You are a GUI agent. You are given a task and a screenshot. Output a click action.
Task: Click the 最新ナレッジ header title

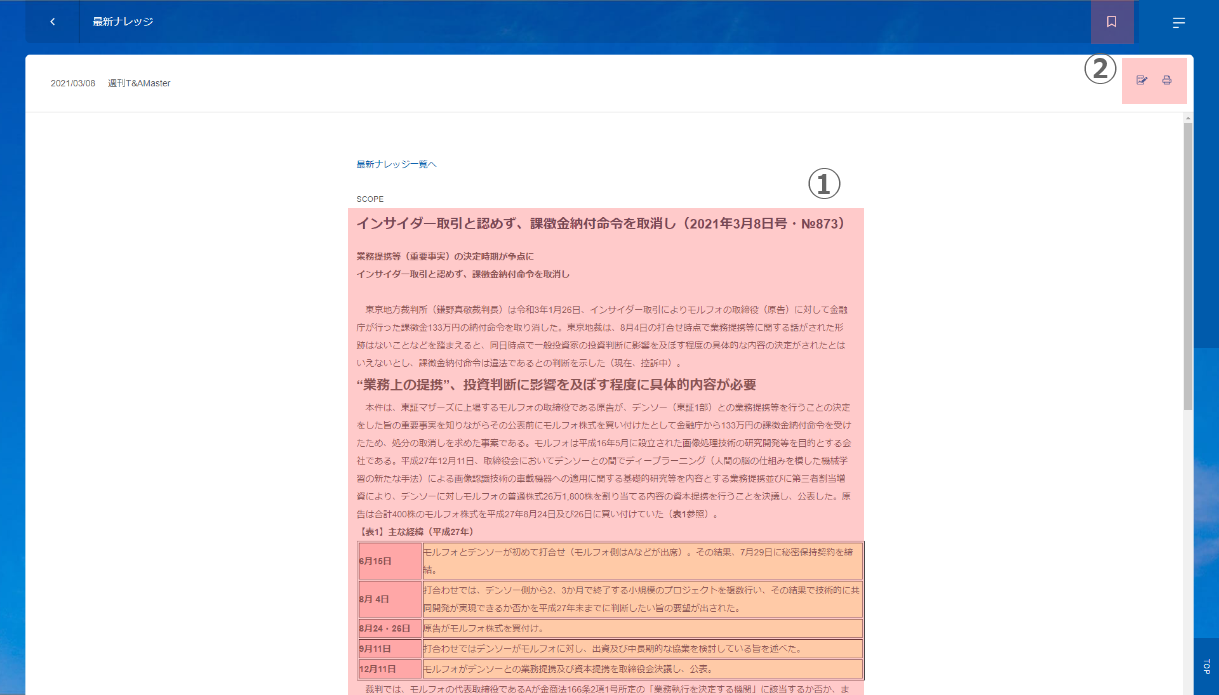(122, 22)
